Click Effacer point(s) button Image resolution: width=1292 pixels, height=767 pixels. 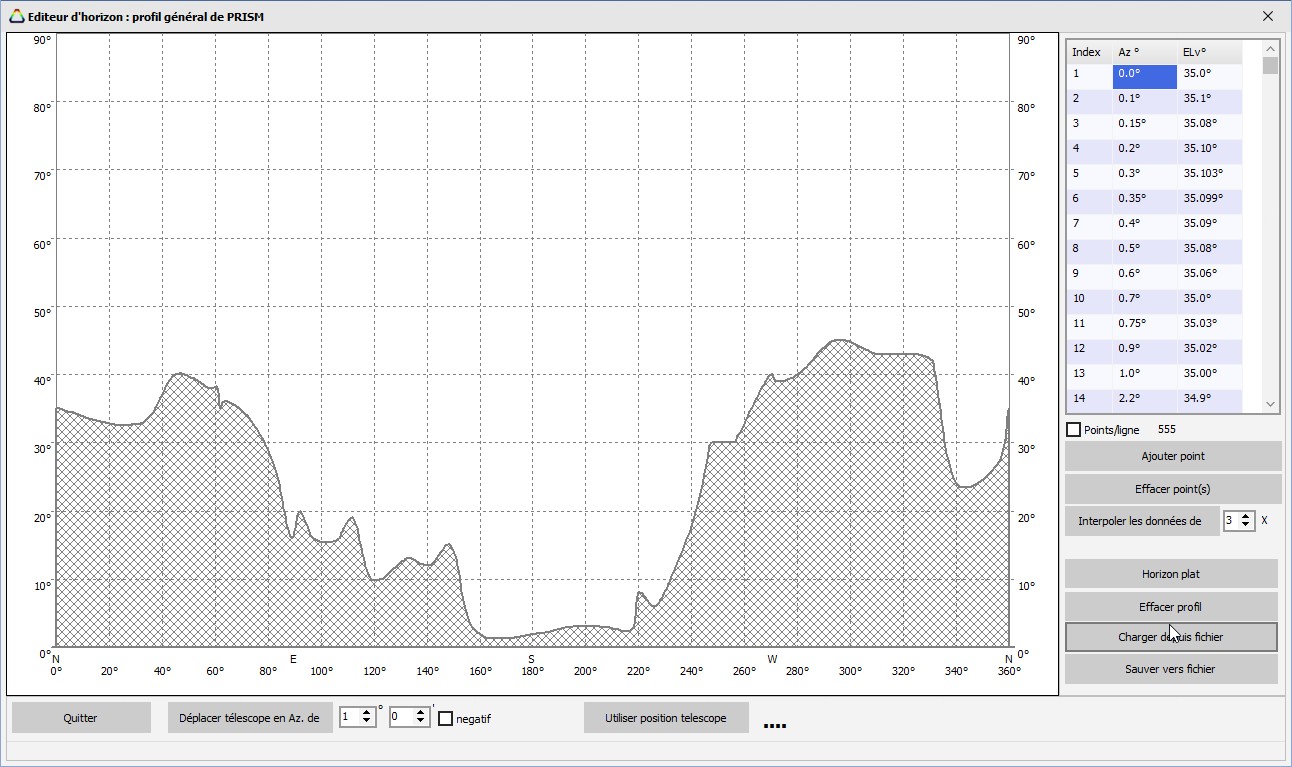[1172, 489]
